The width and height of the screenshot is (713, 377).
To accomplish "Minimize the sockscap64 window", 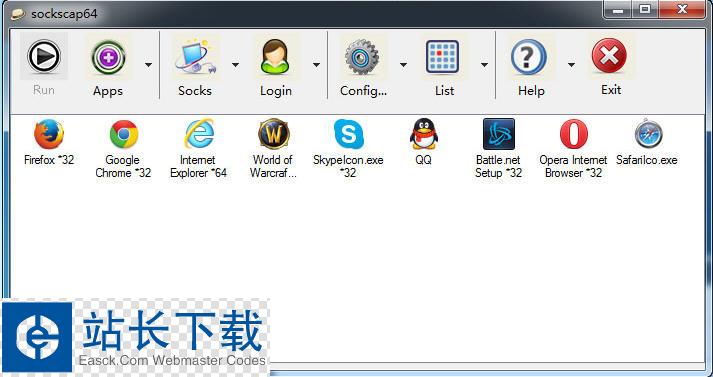I will (x=618, y=9).
